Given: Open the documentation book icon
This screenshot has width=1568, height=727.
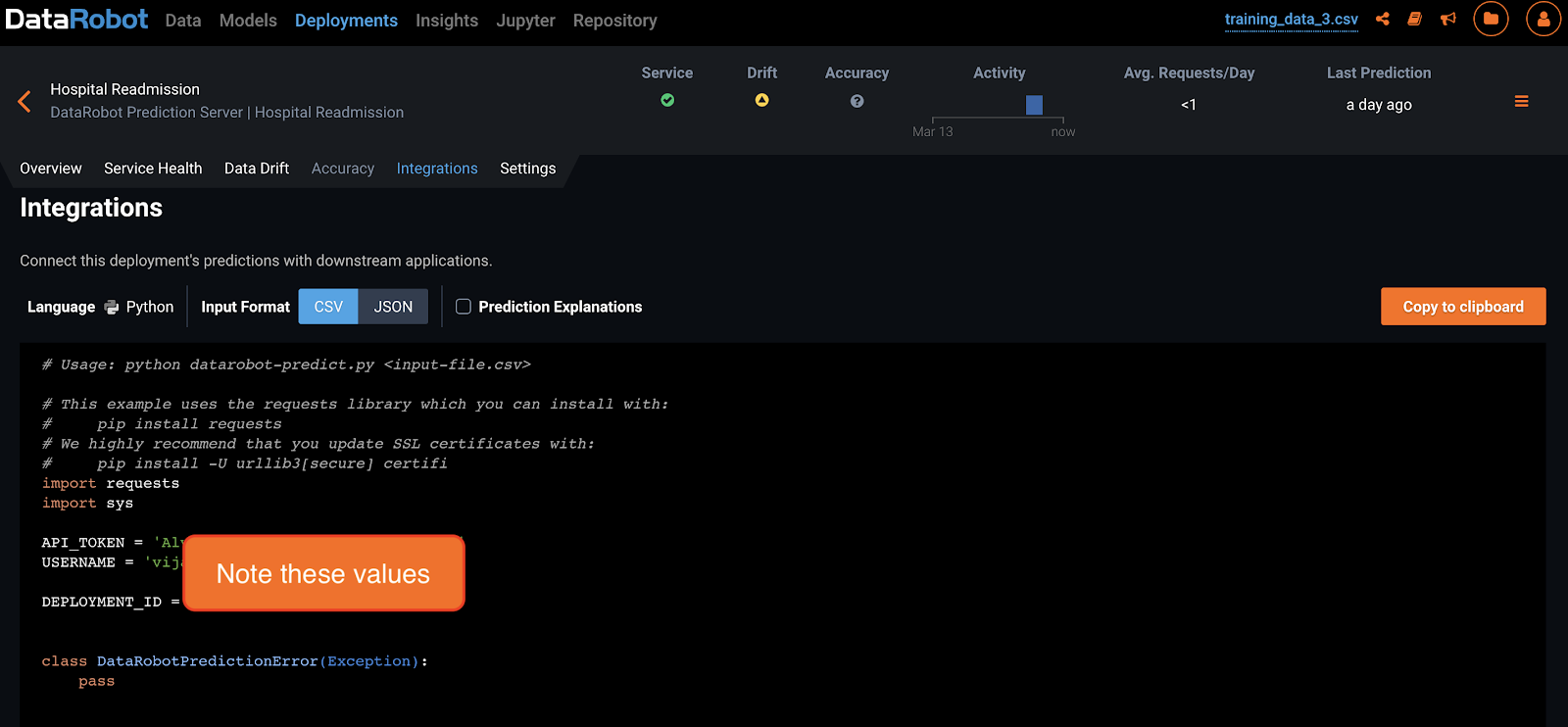Looking at the screenshot, I should click(1414, 19).
